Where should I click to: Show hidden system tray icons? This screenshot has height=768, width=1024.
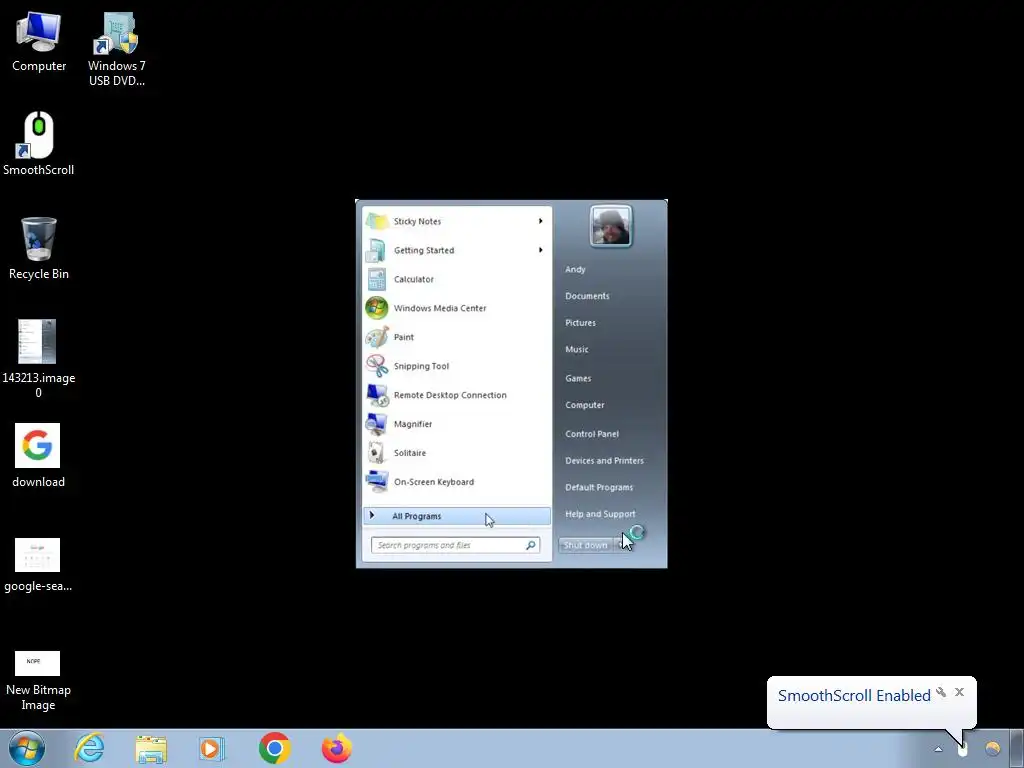938,749
